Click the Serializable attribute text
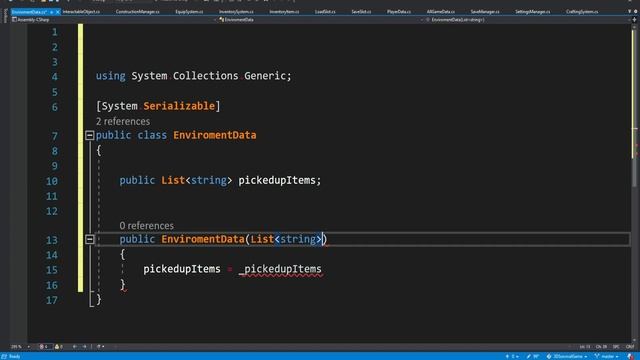The height and width of the screenshot is (360, 640). tap(179, 106)
